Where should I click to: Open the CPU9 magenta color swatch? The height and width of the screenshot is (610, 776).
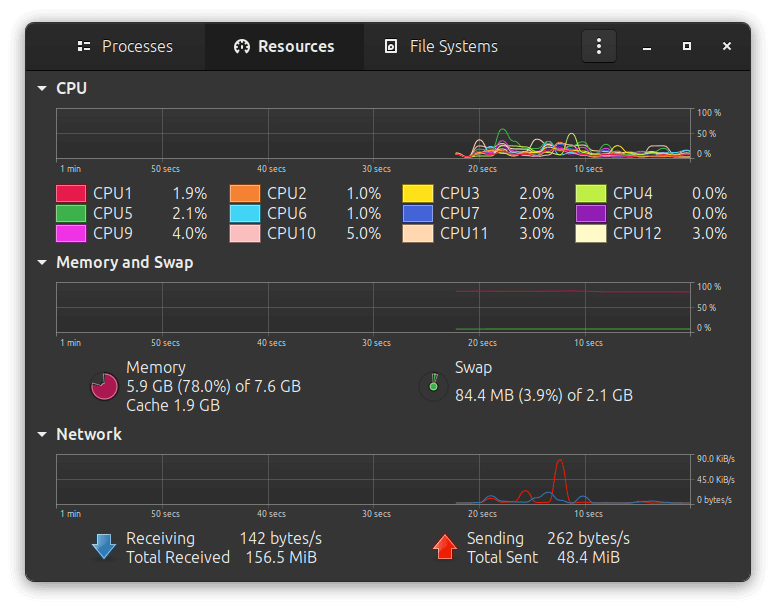coord(71,234)
